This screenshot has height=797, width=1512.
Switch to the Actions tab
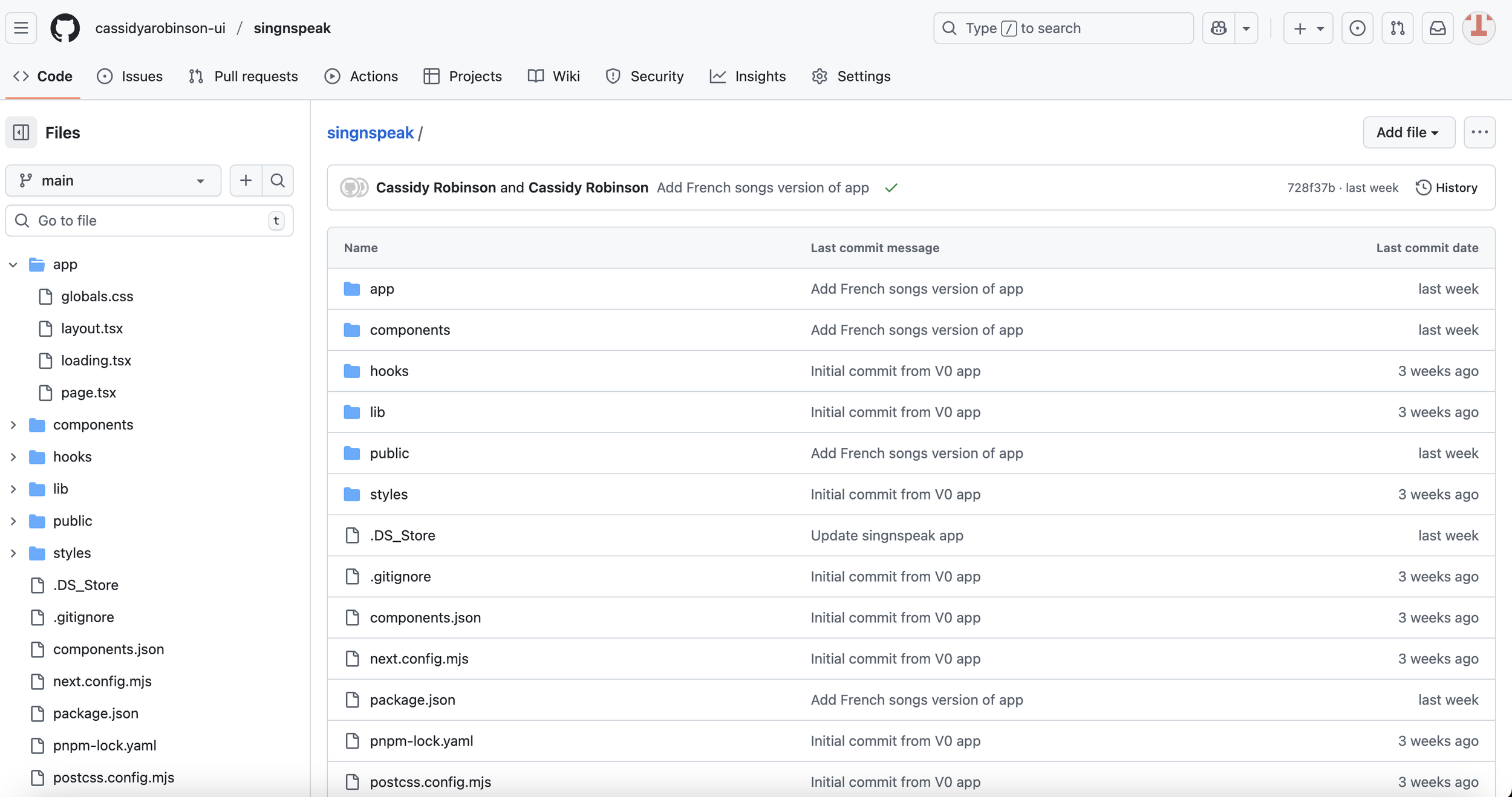click(x=361, y=76)
